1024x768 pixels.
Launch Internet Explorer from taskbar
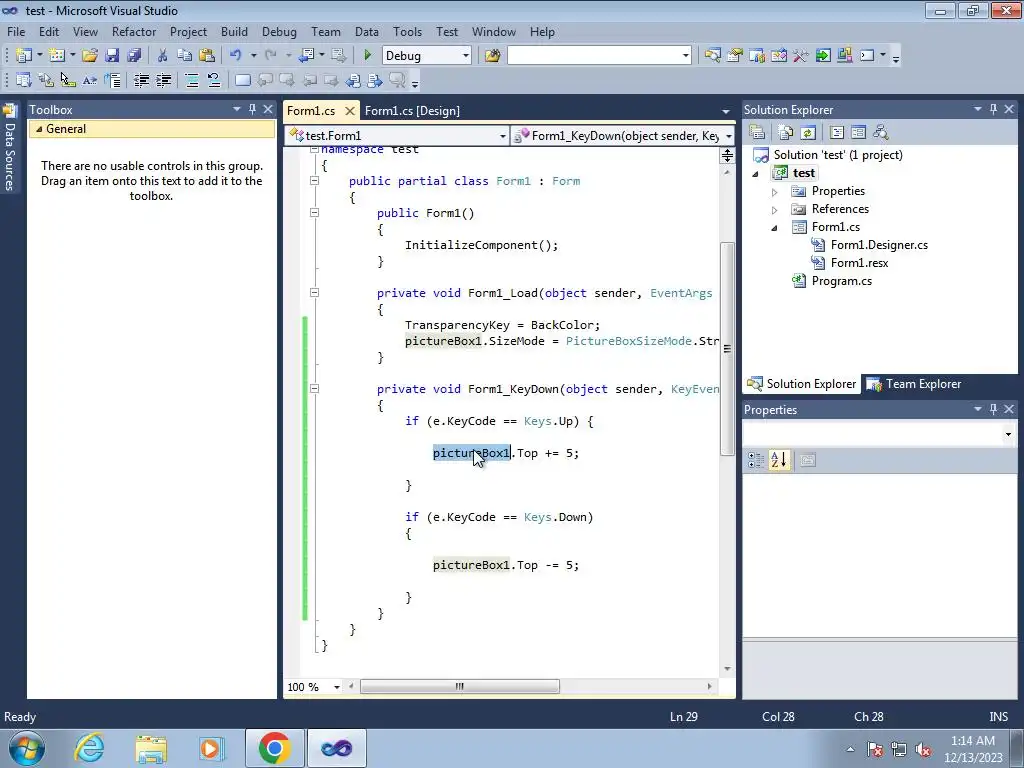(89, 748)
